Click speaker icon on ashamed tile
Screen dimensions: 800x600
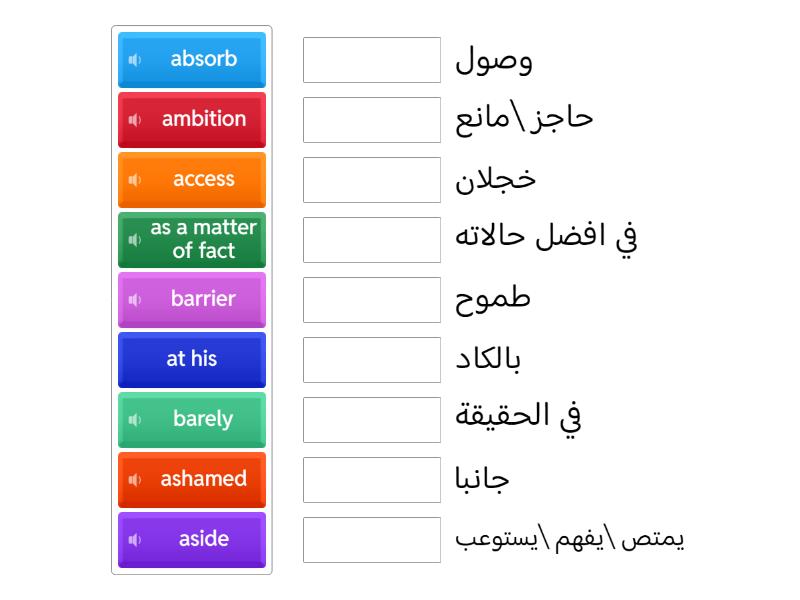coord(135,480)
